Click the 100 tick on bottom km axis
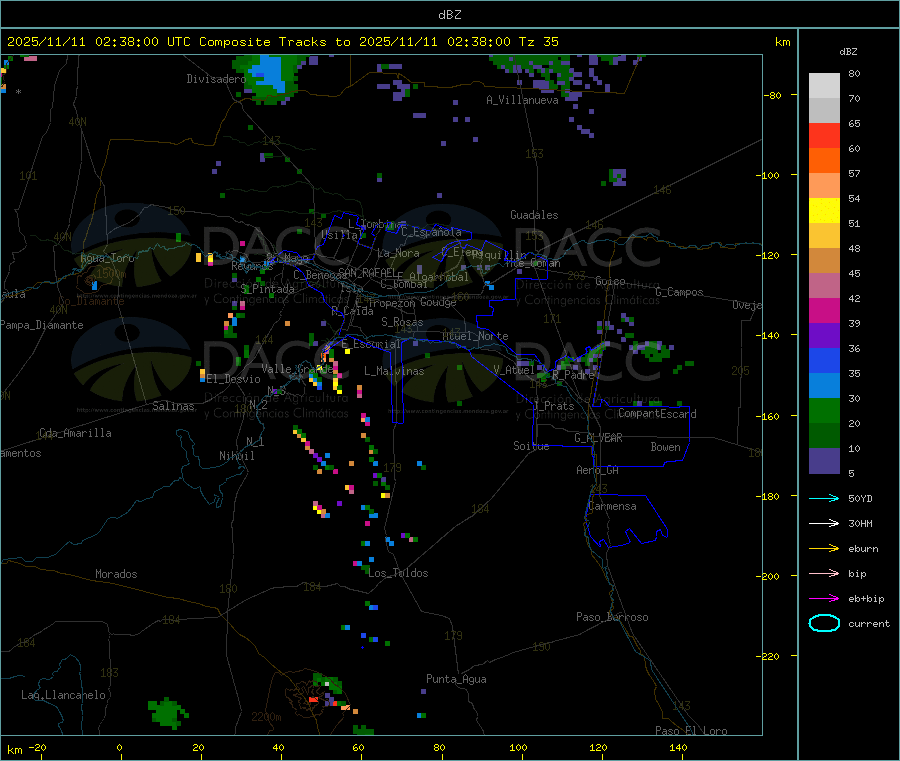Screen dimensions: 900x761 (x=518, y=747)
